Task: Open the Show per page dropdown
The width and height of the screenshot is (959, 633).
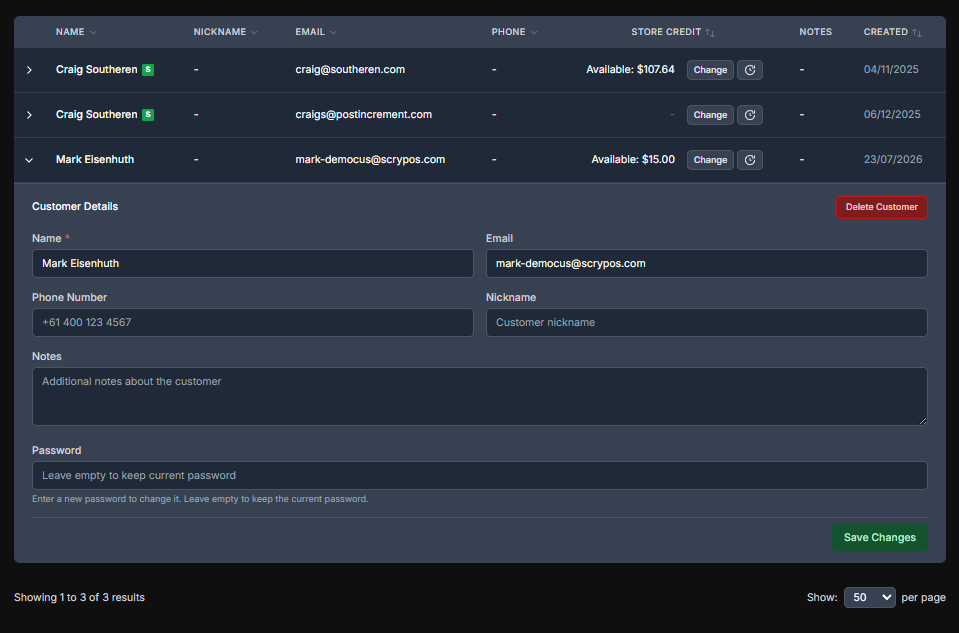Action: [x=870, y=598]
